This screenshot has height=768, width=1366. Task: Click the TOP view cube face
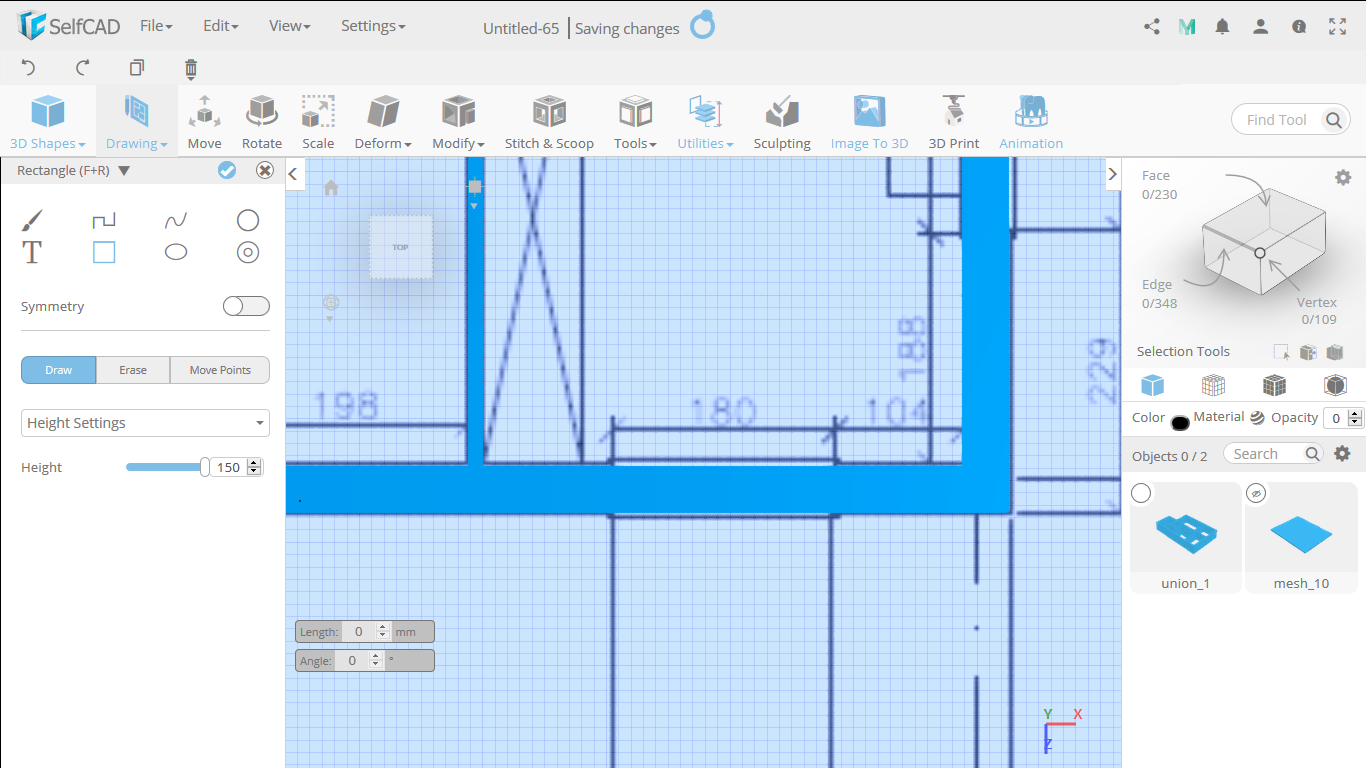point(401,247)
